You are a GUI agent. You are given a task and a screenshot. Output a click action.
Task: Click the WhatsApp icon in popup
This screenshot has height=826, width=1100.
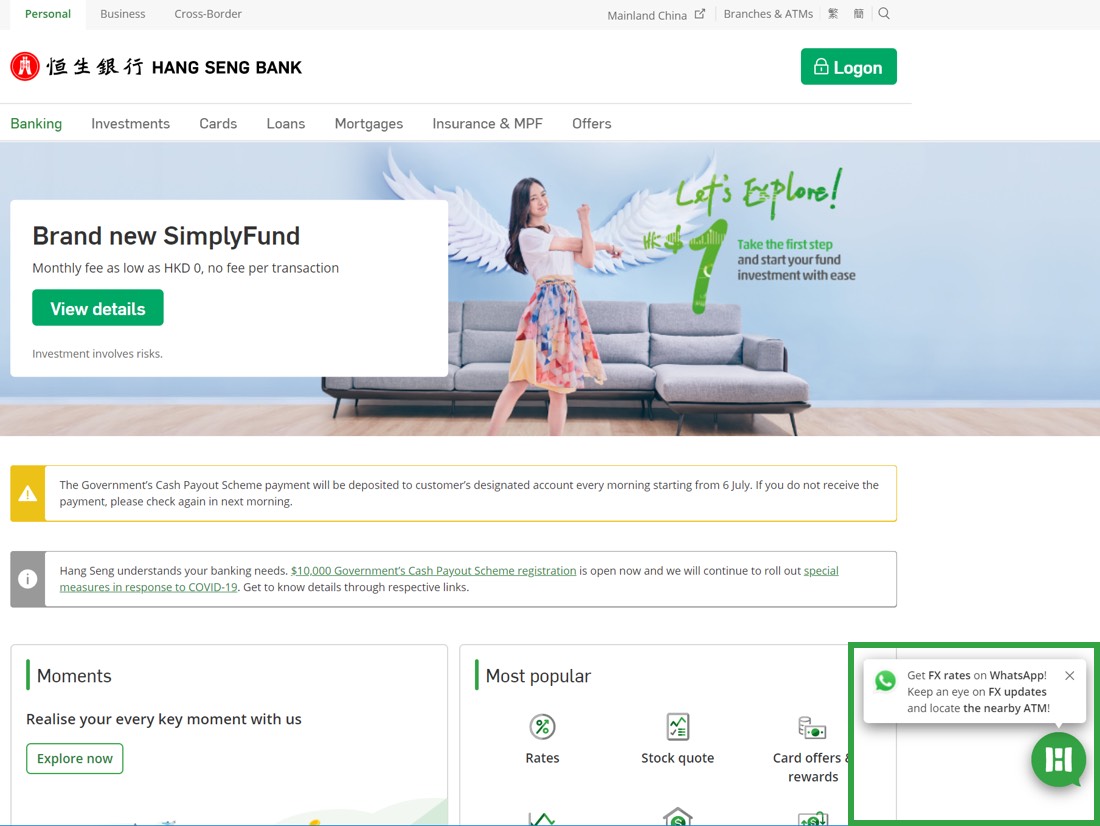click(885, 680)
